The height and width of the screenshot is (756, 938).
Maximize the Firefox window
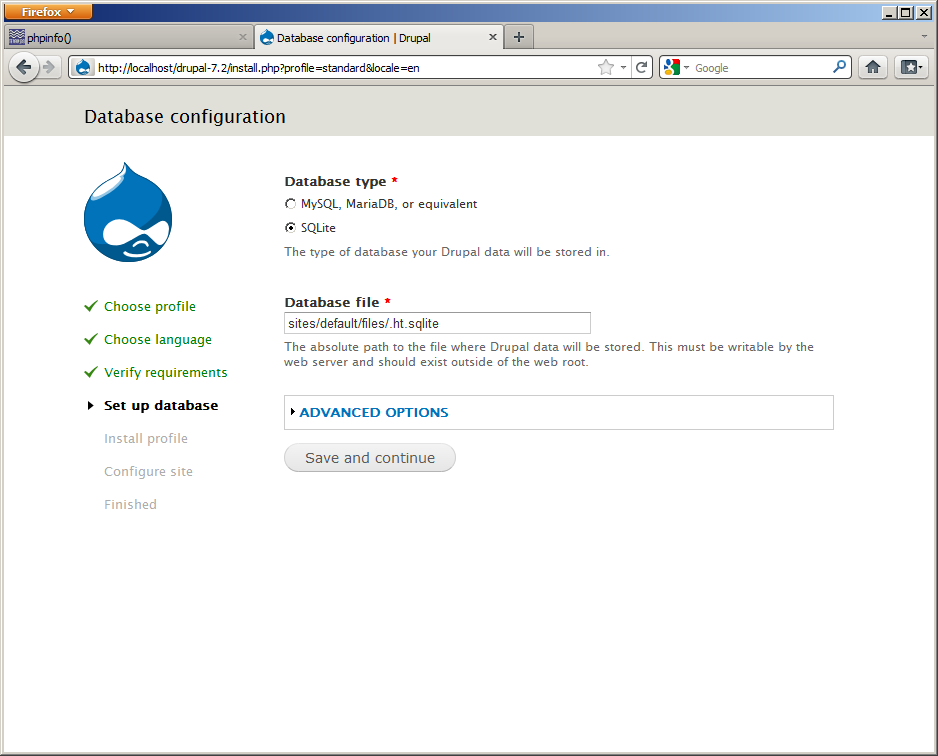pyautogui.click(x=906, y=12)
